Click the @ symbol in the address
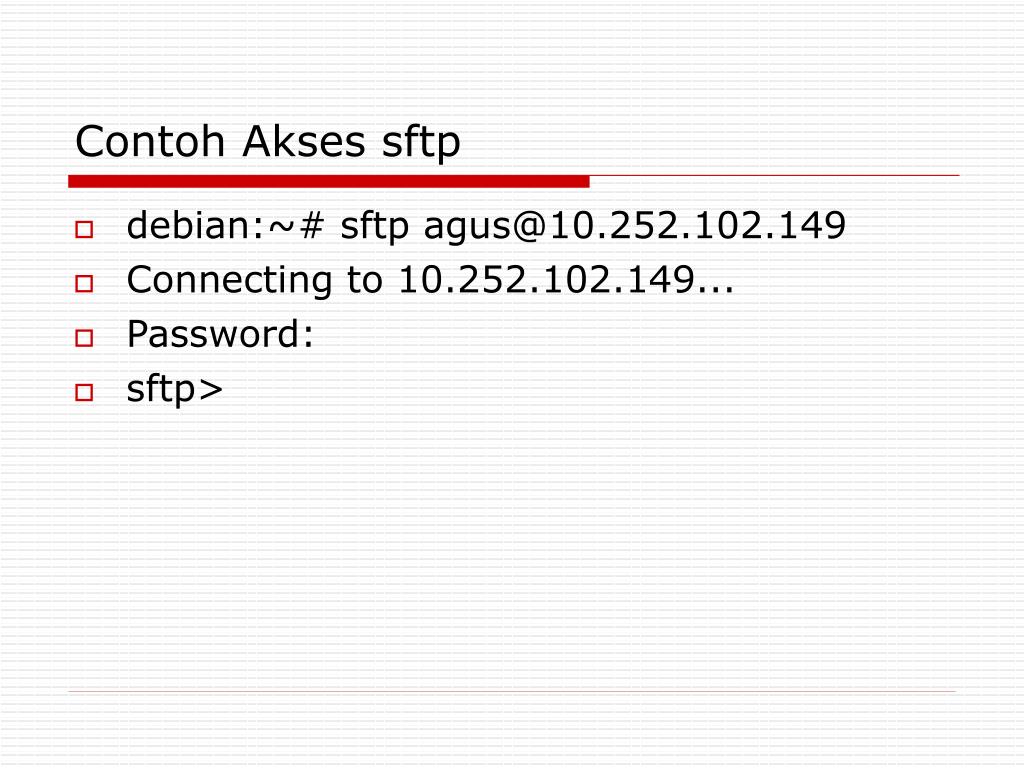Screen dimensions: 1024x768 (530, 227)
